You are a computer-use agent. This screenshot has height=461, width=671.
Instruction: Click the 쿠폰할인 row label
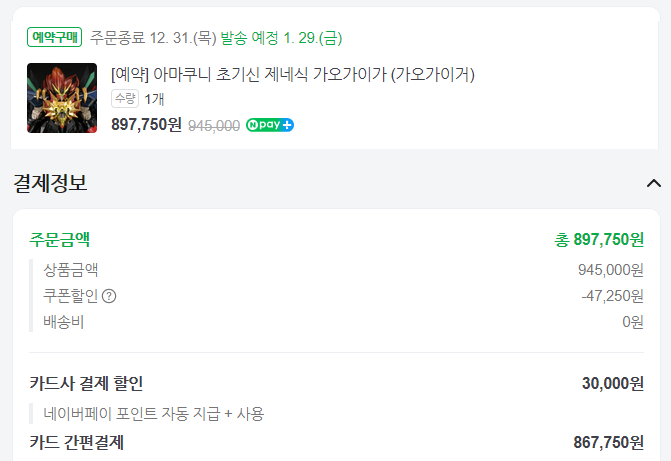tap(70, 296)
